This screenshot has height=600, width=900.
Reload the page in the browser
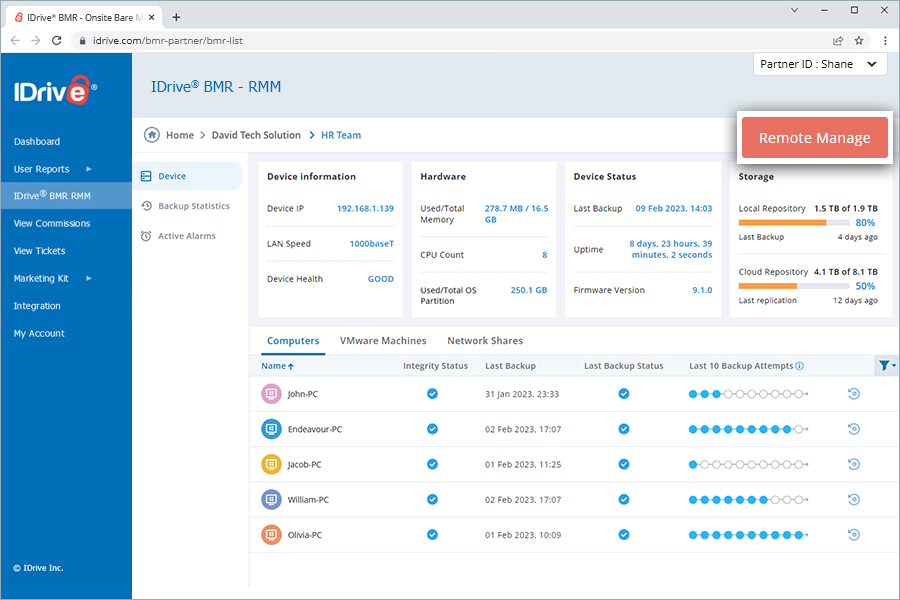(56, 41)
